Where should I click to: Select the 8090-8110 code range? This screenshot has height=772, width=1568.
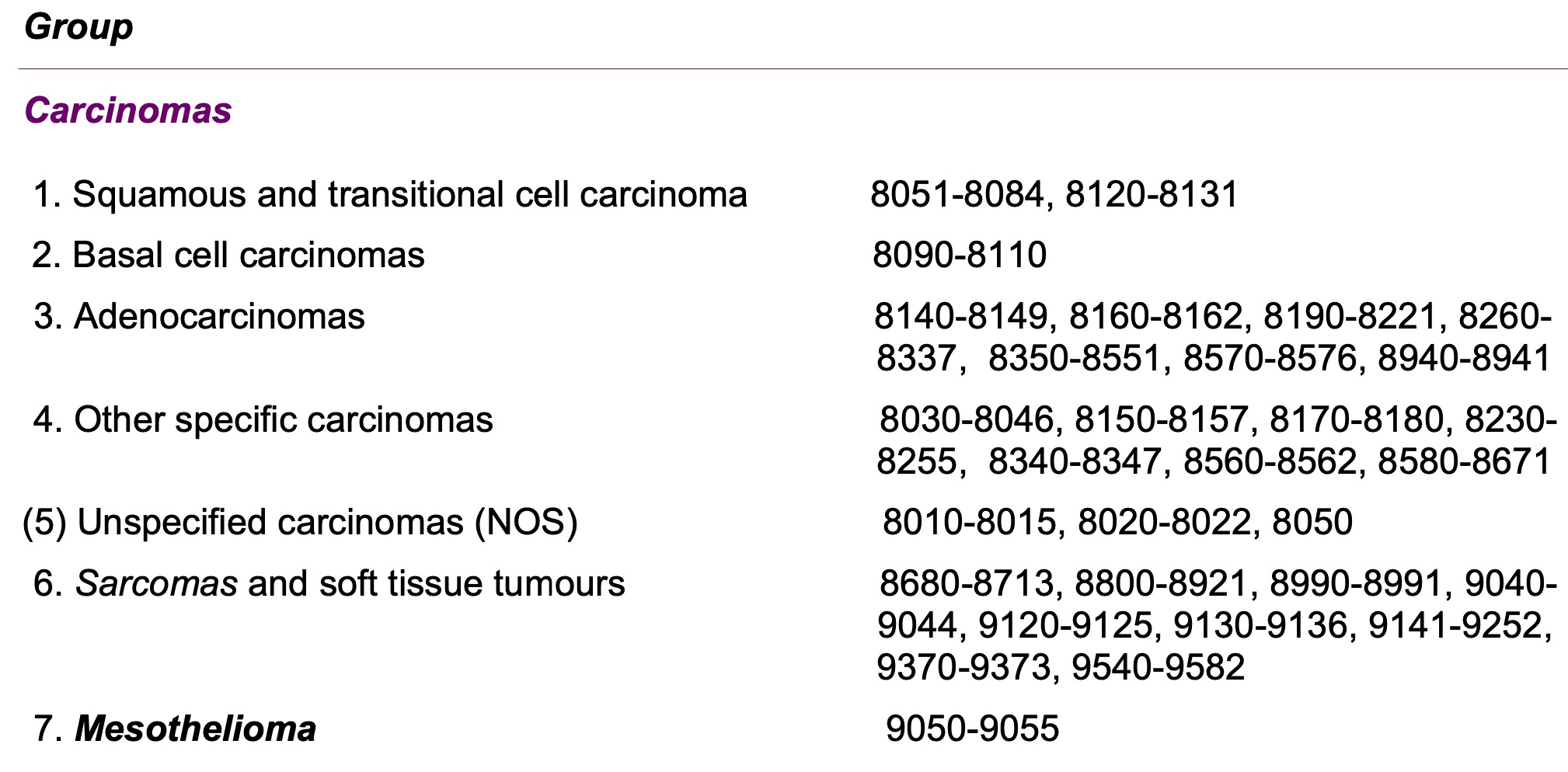pos(960,255)
